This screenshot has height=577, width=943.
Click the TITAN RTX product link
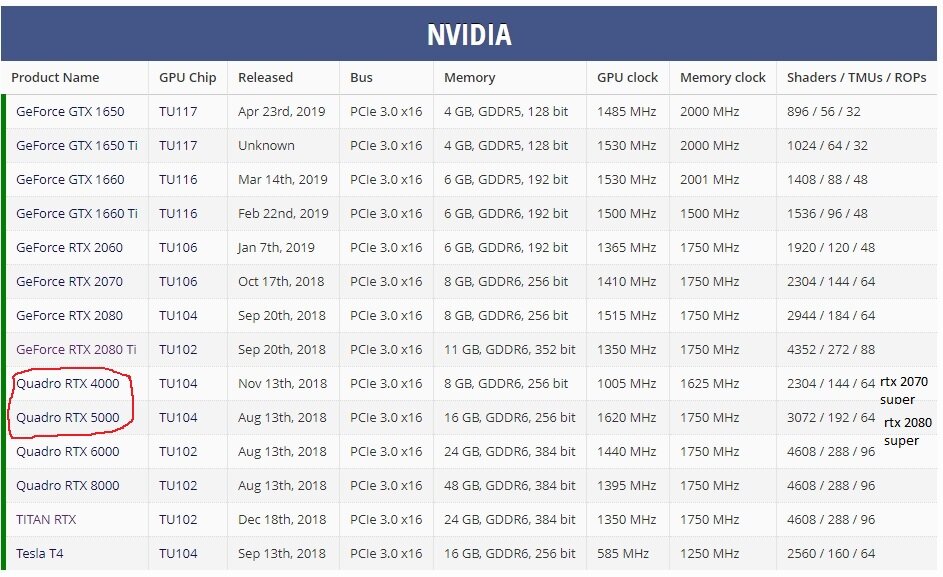click(46, 519)
